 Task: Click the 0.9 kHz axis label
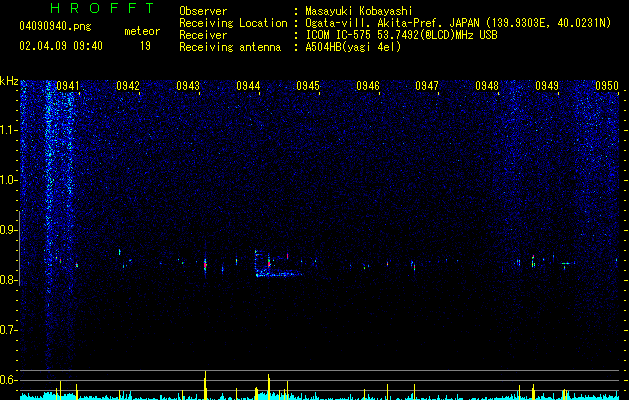(x=8, y=230)
